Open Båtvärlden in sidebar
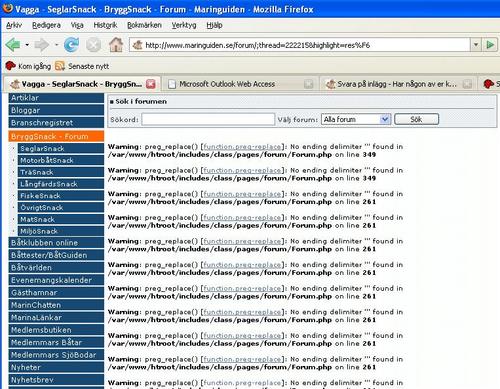The image size is (500, 389). [x=56, y=267]
